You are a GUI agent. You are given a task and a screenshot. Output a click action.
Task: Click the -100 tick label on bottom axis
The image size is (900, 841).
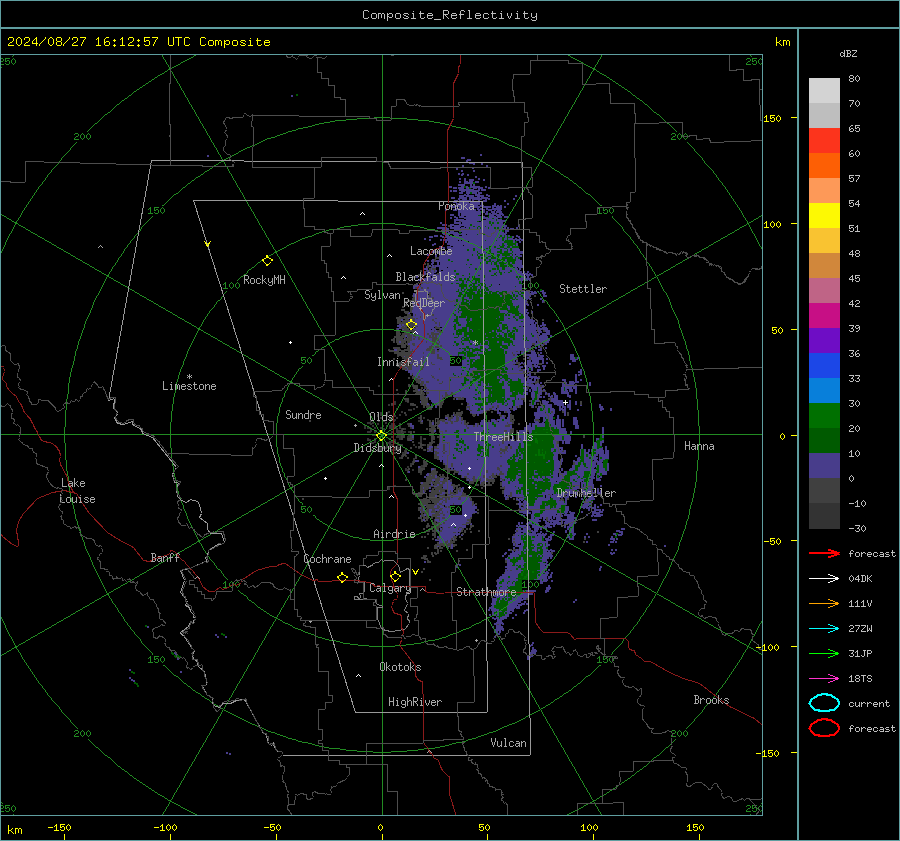(165, 827)
